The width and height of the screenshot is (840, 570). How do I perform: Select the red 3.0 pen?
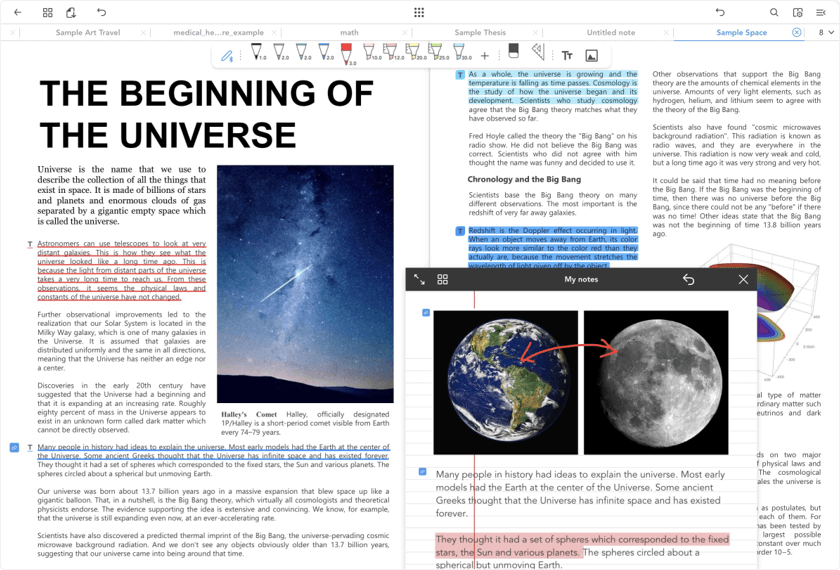347,55
